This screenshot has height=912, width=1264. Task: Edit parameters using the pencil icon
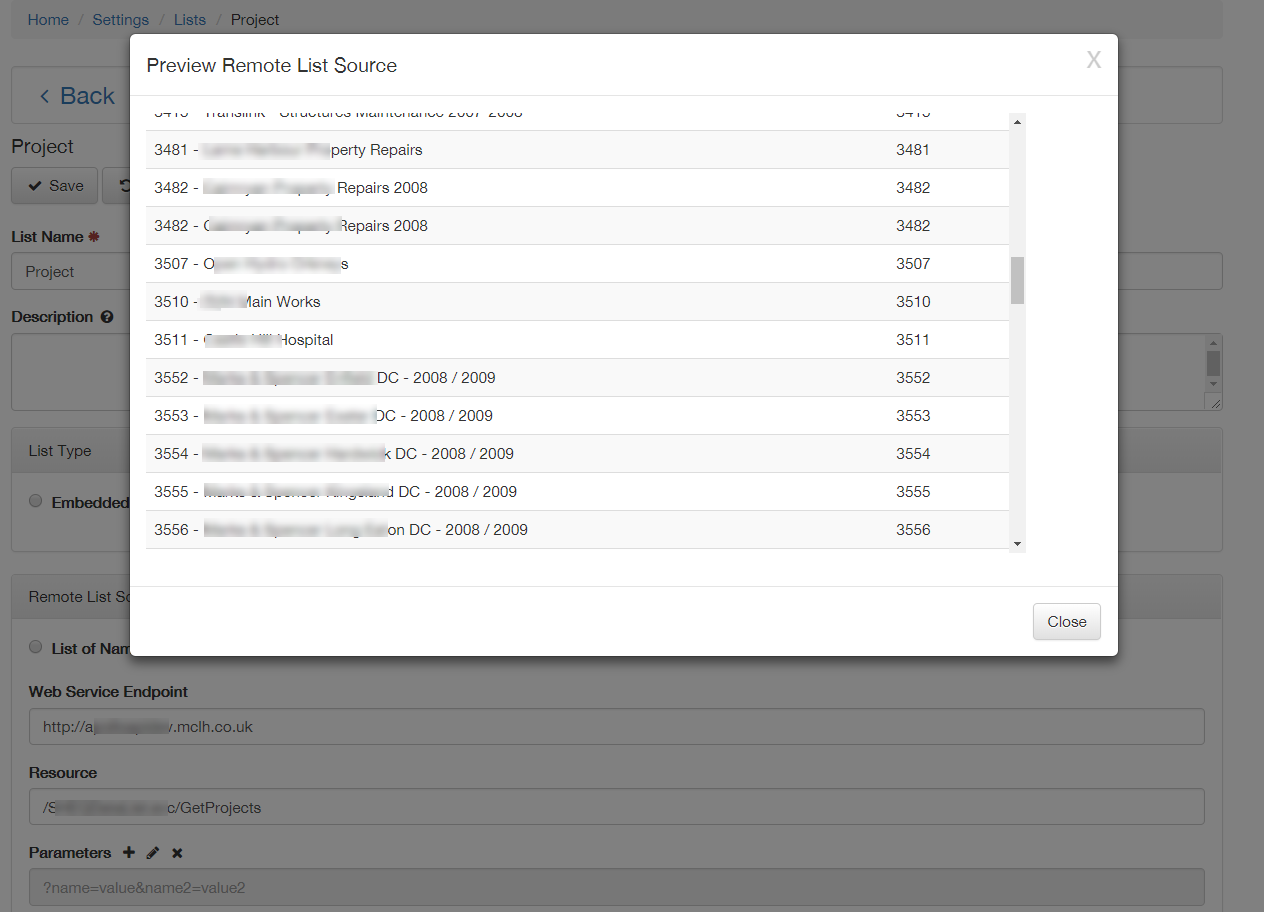tap(153, 853)
